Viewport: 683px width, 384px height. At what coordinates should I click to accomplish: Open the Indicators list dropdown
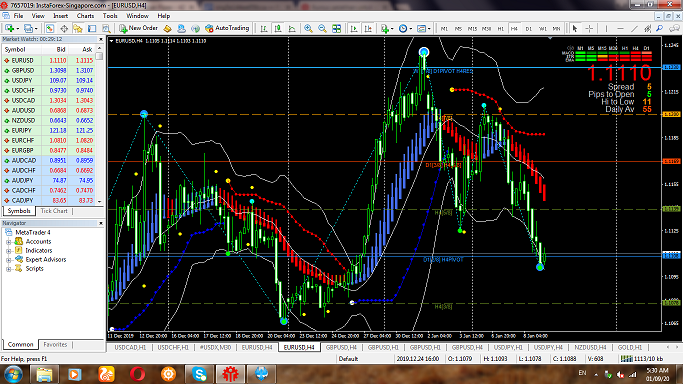(x=386, y=28)
